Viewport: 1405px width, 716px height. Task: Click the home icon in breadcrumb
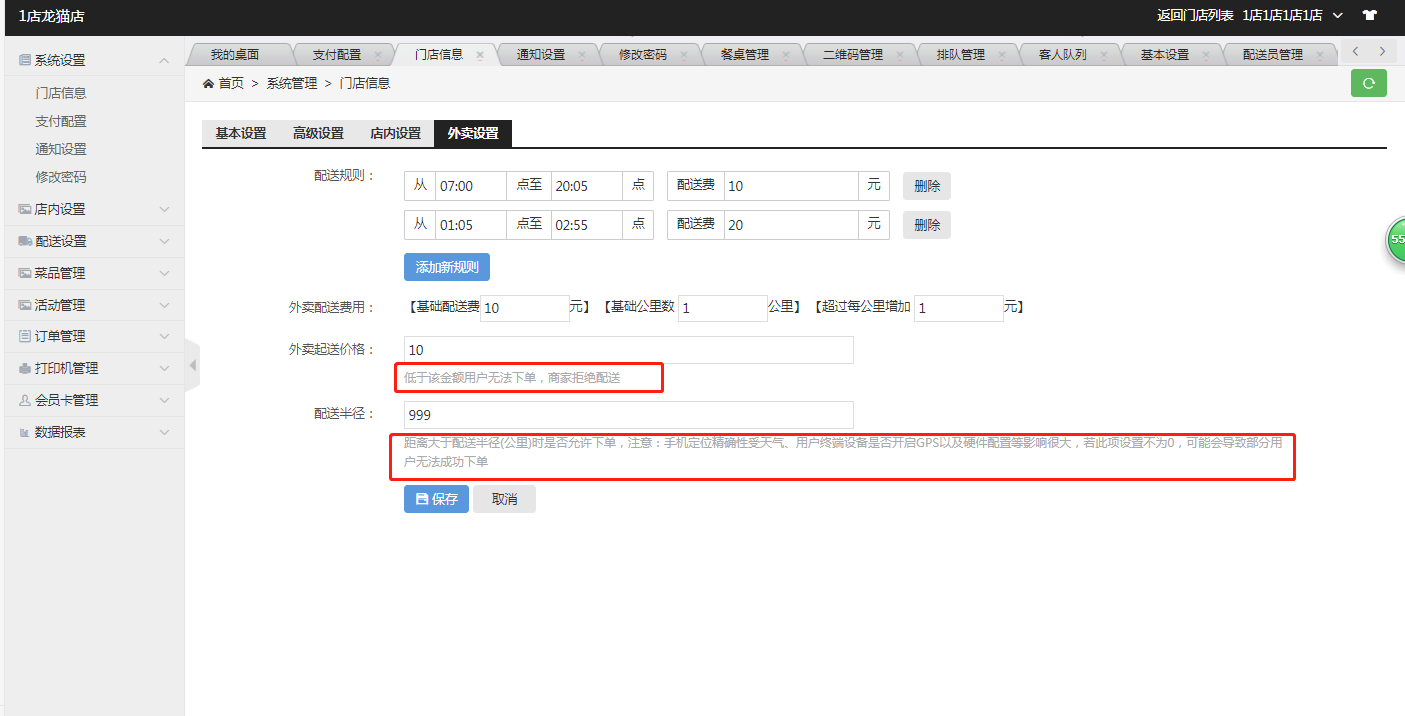tap(208, 84)
